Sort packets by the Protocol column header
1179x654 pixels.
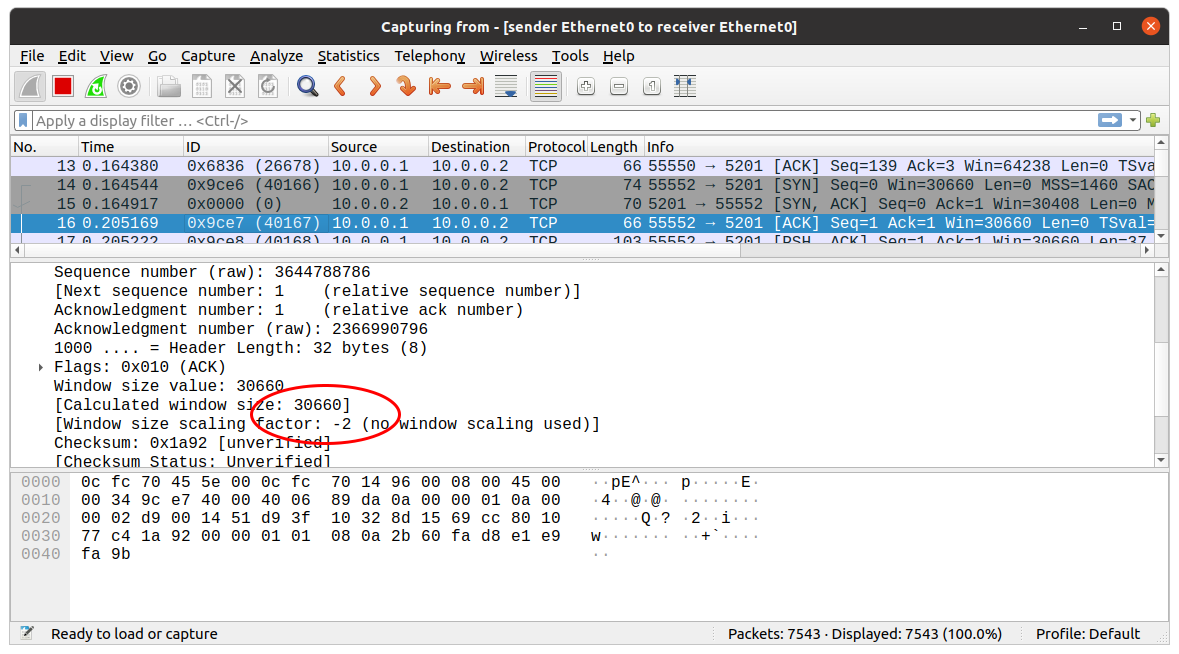coord(556,147)
